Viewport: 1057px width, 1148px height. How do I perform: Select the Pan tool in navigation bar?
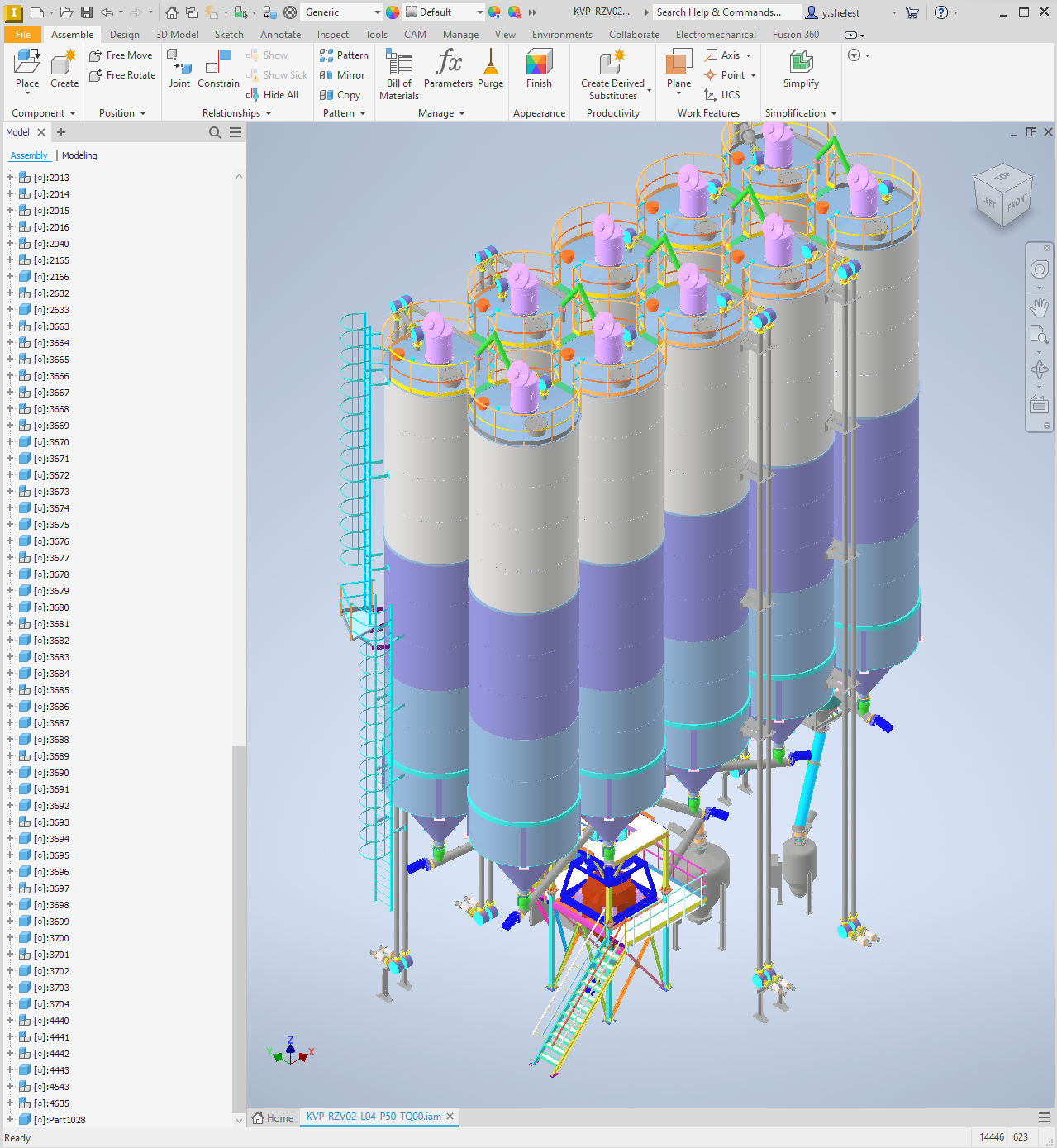pyautogui.click(x=1039, y=307)
